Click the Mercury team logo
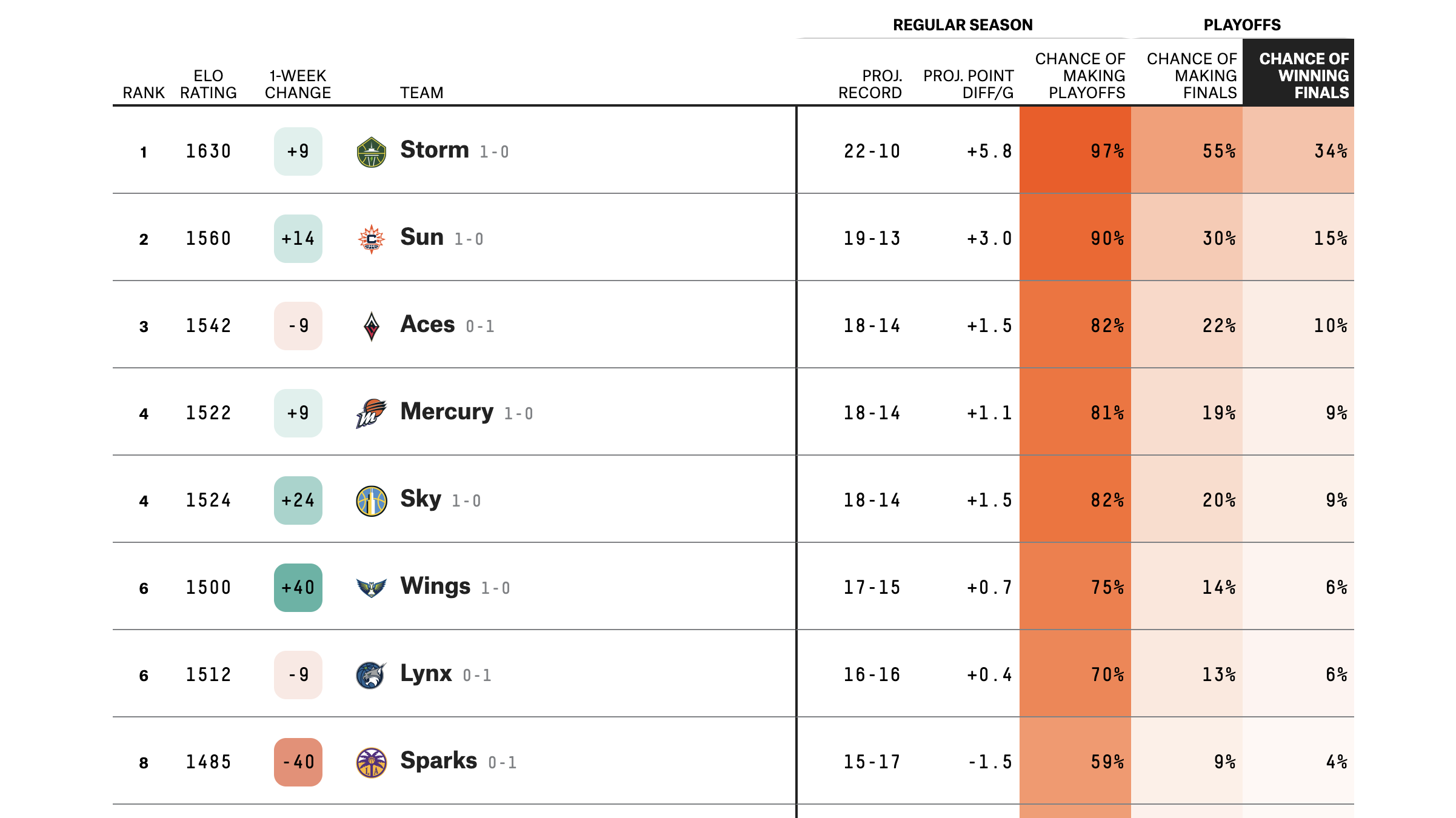Viewport: 1456px width, 818px height. click(x=371, y=413)
